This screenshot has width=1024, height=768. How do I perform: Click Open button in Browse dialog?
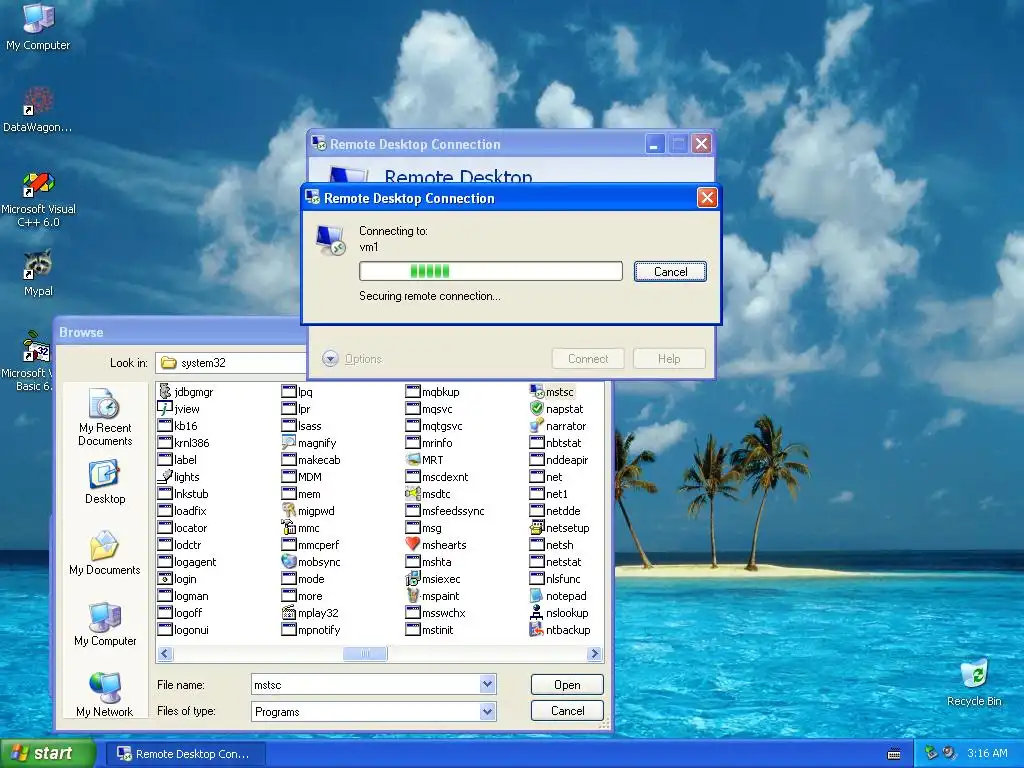point(567,684)
